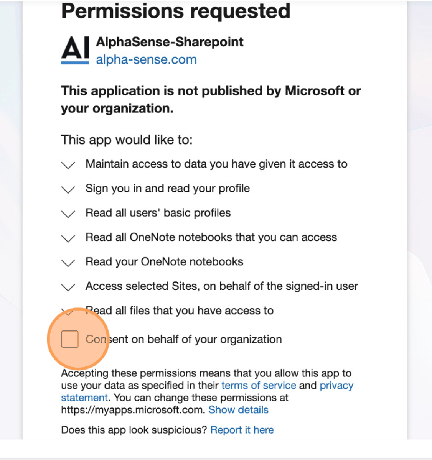The image size is (432, 460).
Task: Open the terms of service link
Action: [259, 385]
